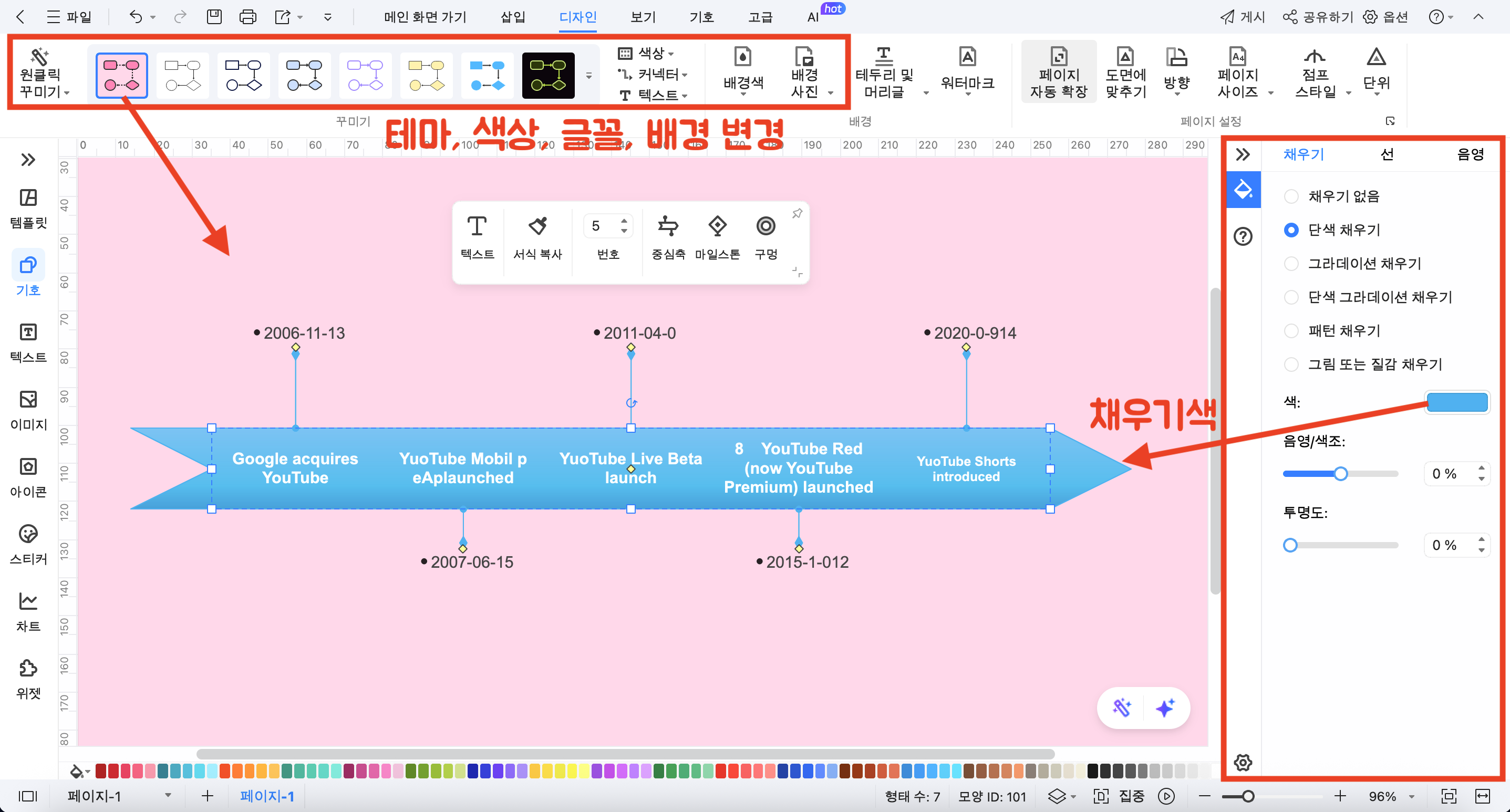Click the export icon in top toolbar

[283, 17]
